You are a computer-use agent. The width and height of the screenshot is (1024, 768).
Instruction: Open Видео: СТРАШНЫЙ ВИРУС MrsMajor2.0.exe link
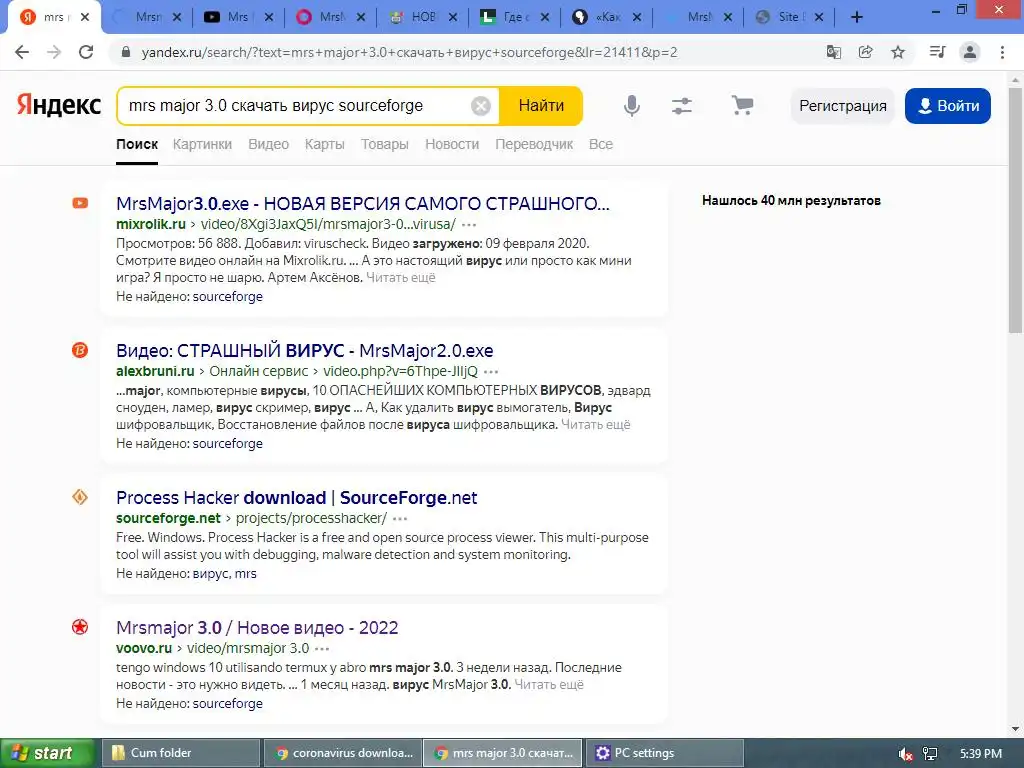(x=304, y=351)
